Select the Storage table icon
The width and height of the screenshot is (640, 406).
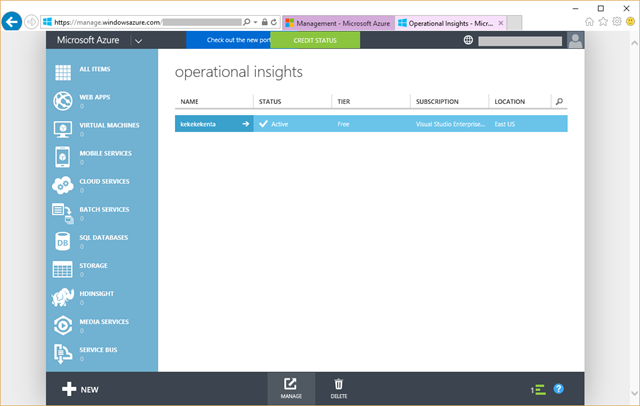point(62,269)
